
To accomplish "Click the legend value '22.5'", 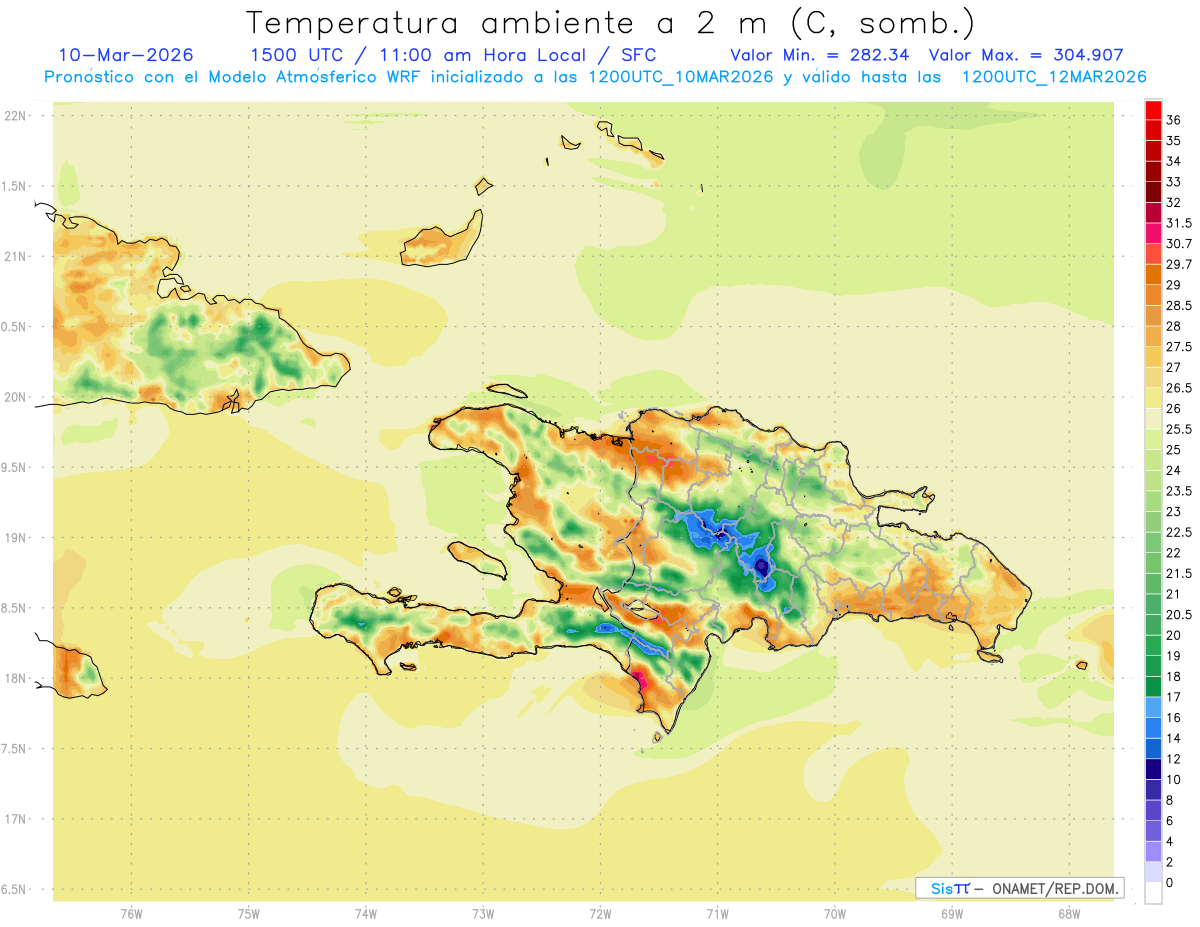I will pyautogui.click(x=1179, y=532).
